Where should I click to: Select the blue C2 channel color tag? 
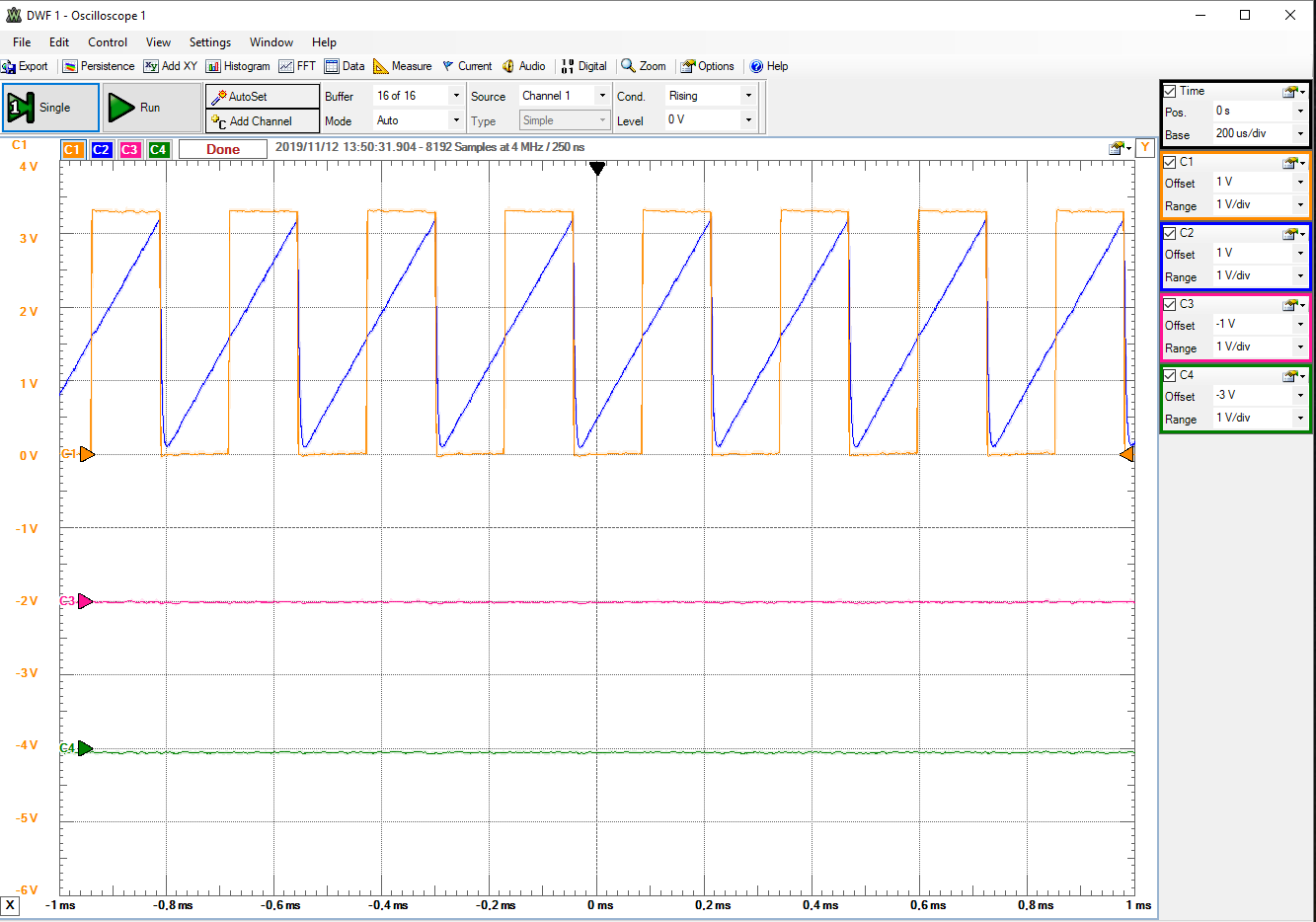(101, 150)
